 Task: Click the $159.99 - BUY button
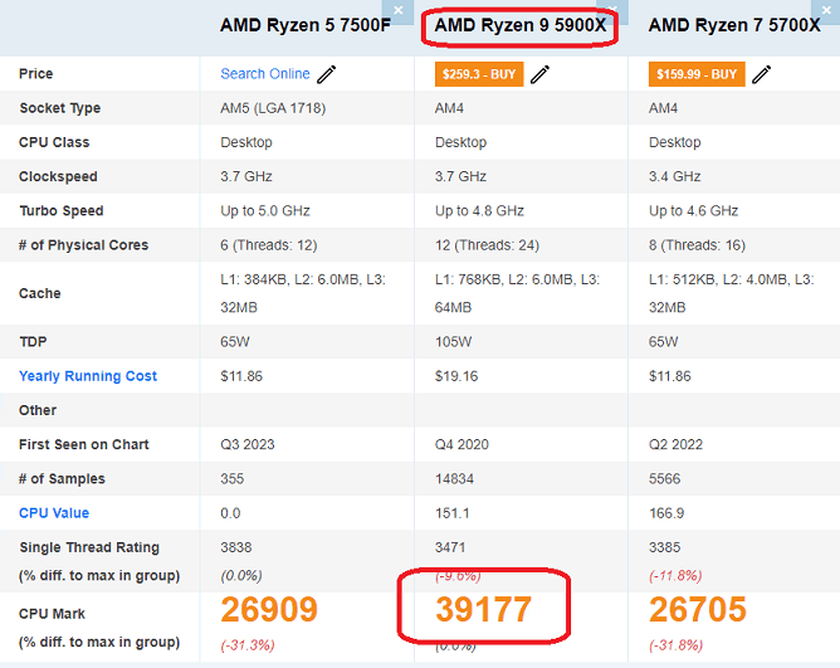tap(696, 74)
